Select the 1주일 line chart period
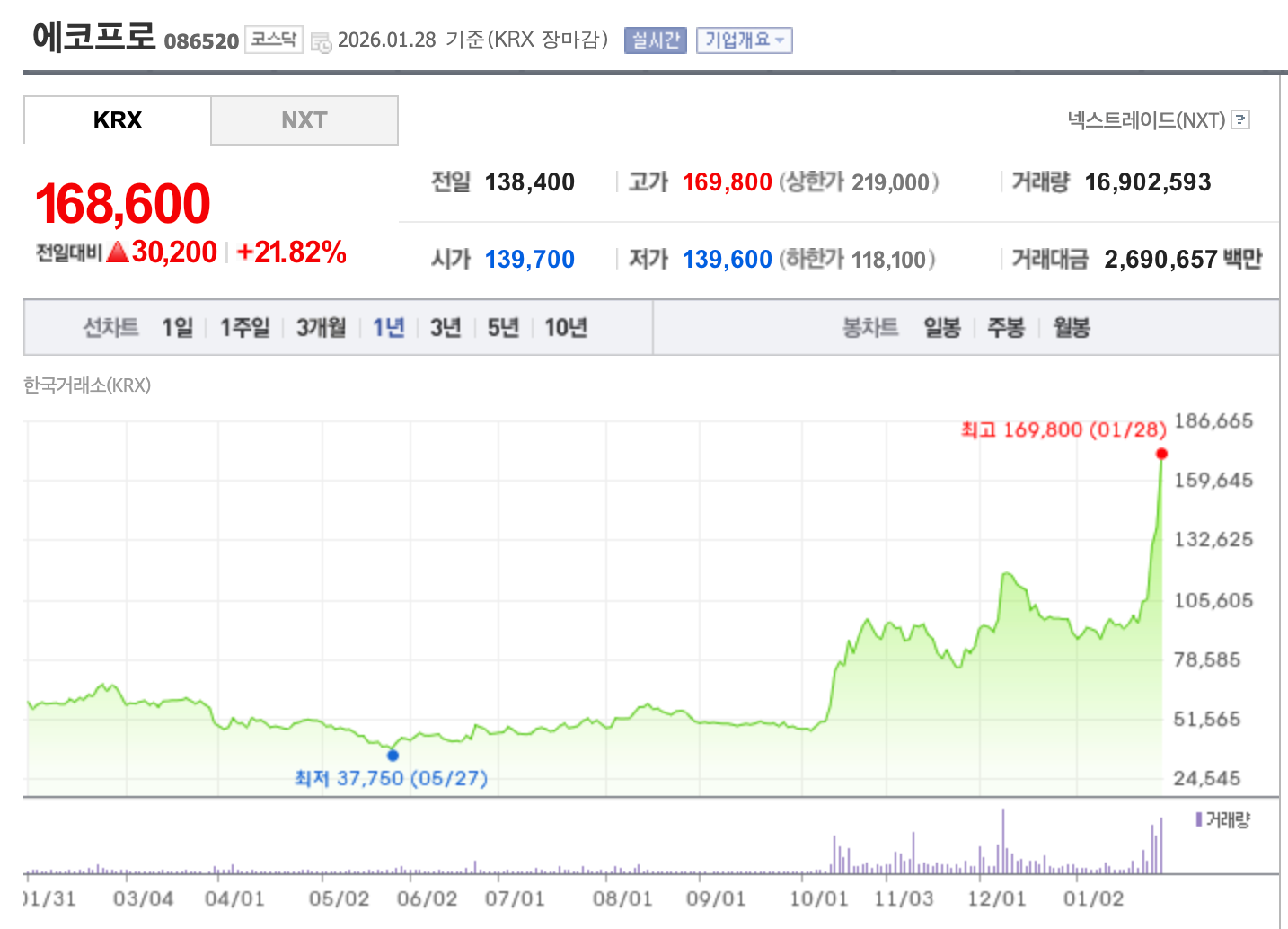1288x929 pixels. (245, 328)
